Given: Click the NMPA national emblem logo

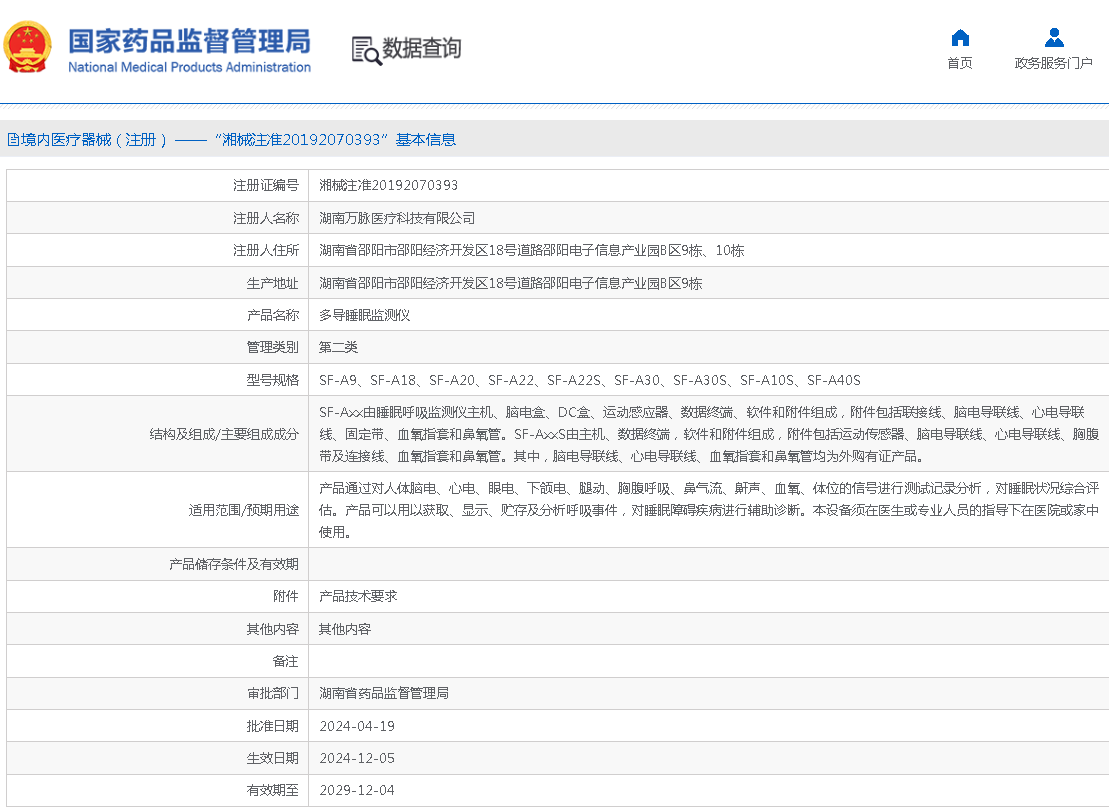Looking at the screenshot, I should (x=28, y=45).
